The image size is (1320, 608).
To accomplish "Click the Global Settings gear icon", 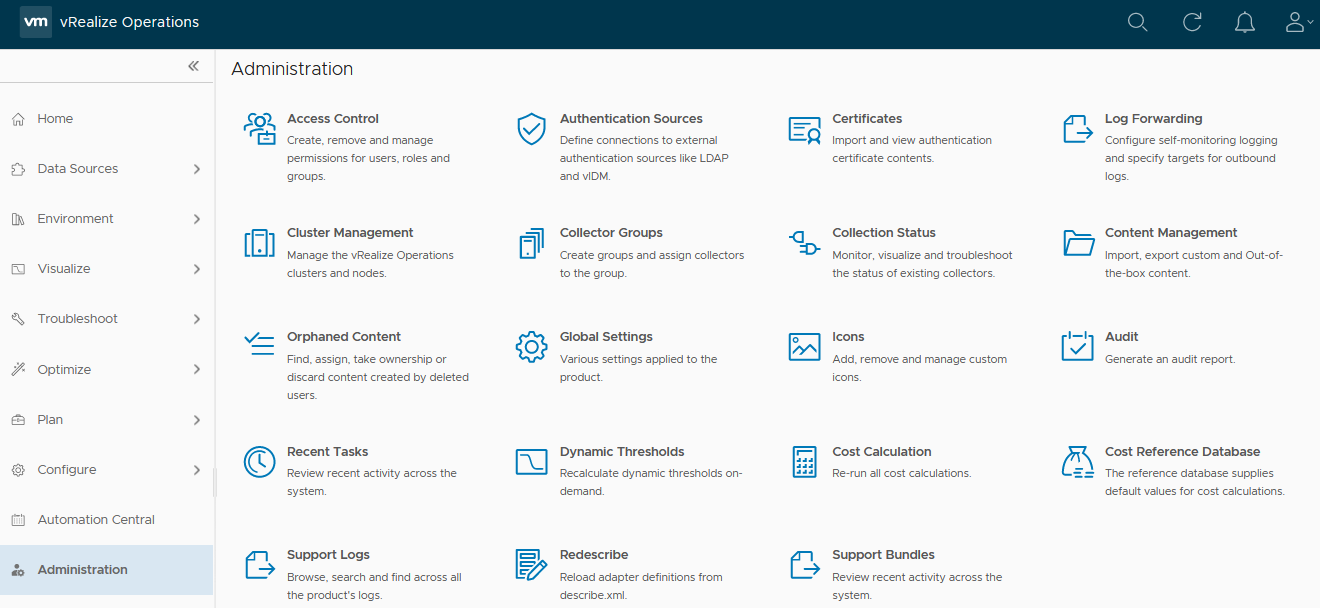I will 531,347.
